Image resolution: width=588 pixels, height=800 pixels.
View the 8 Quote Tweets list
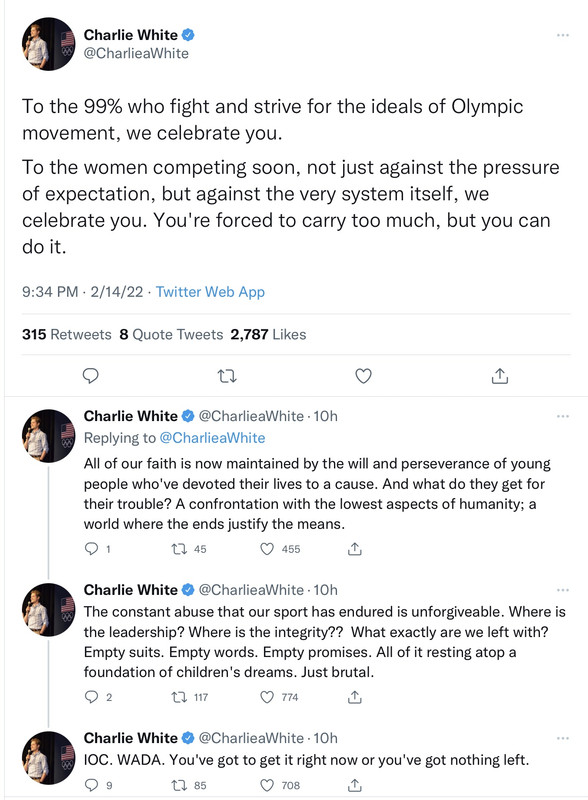[171, 335]
